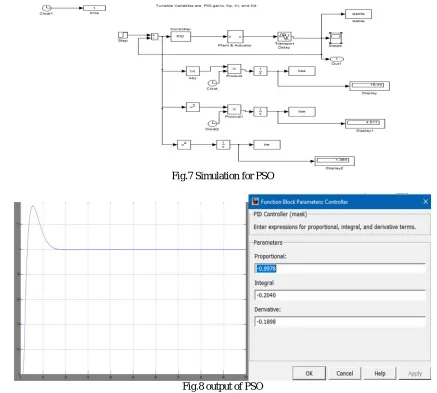
Task: Select the ise To Workspace block
Action: pos(267,145)
